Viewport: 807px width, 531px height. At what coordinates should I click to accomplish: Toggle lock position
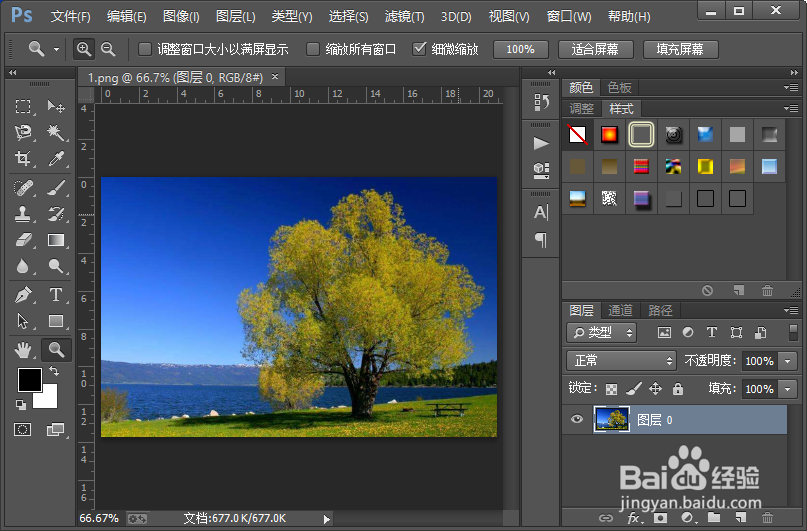655,388
